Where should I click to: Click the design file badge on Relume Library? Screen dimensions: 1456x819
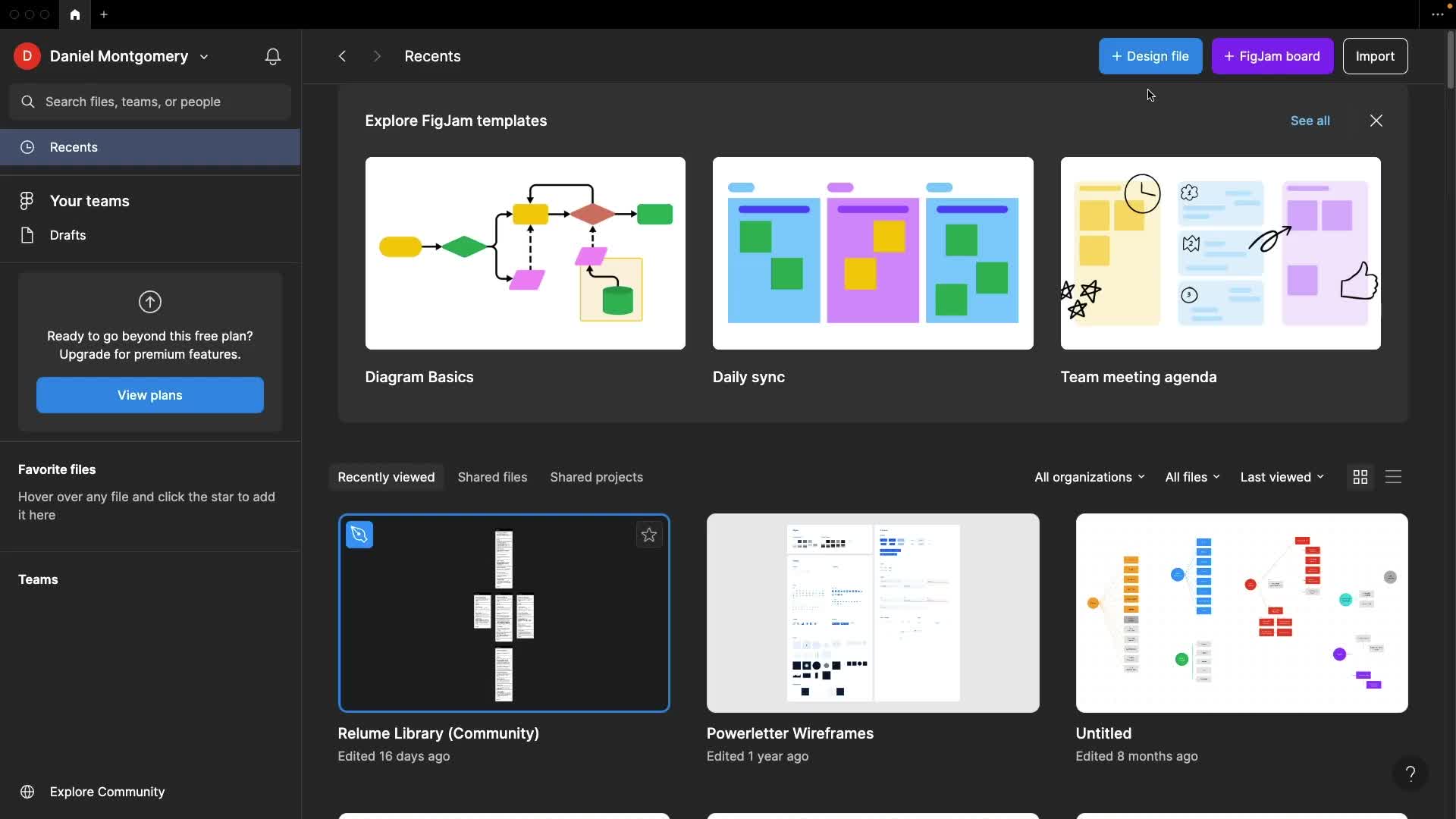point(359,535)
